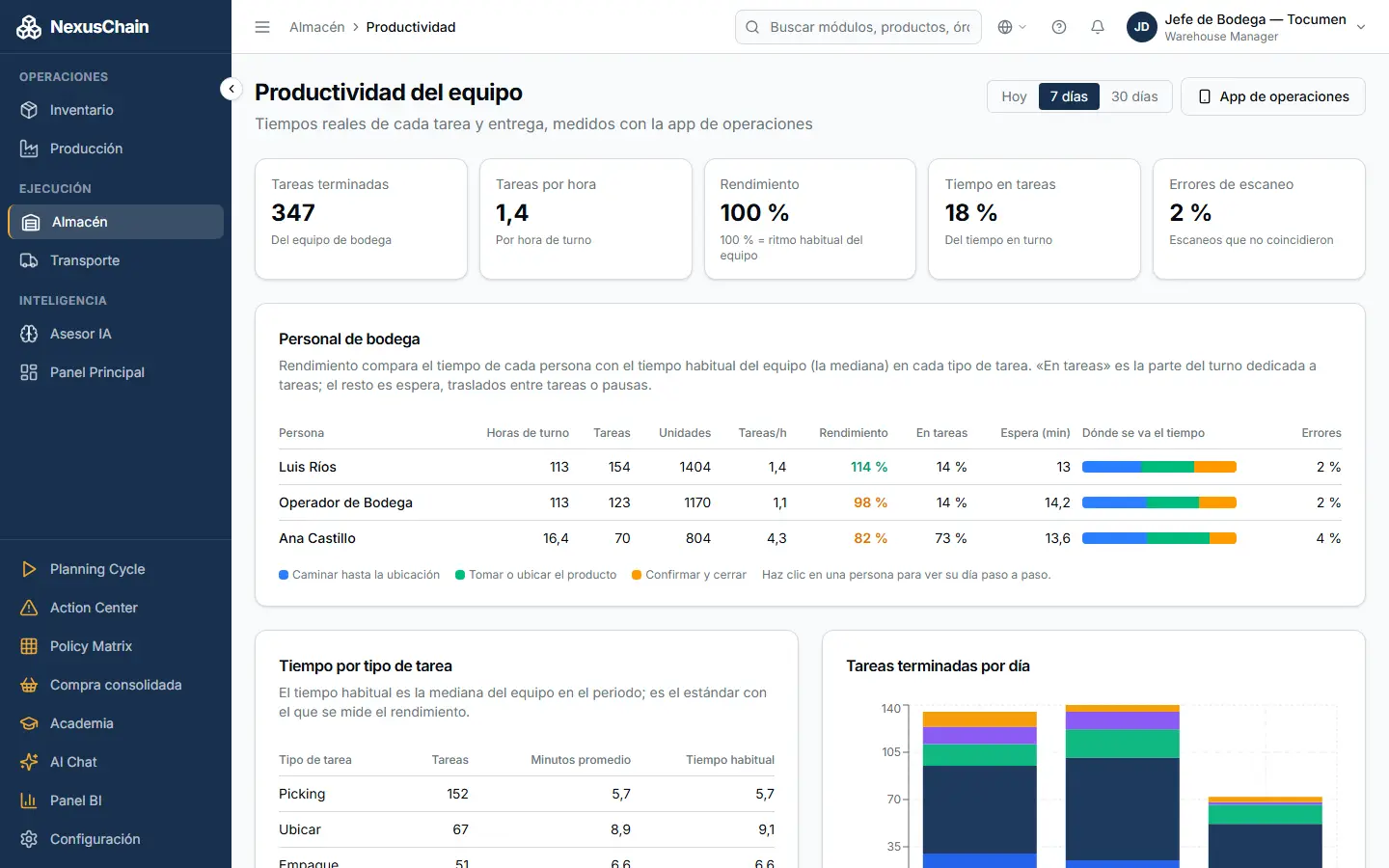The image size is (1389, 868).
Task: Open the Asesor IA brain icon
Action: (29, 334)
